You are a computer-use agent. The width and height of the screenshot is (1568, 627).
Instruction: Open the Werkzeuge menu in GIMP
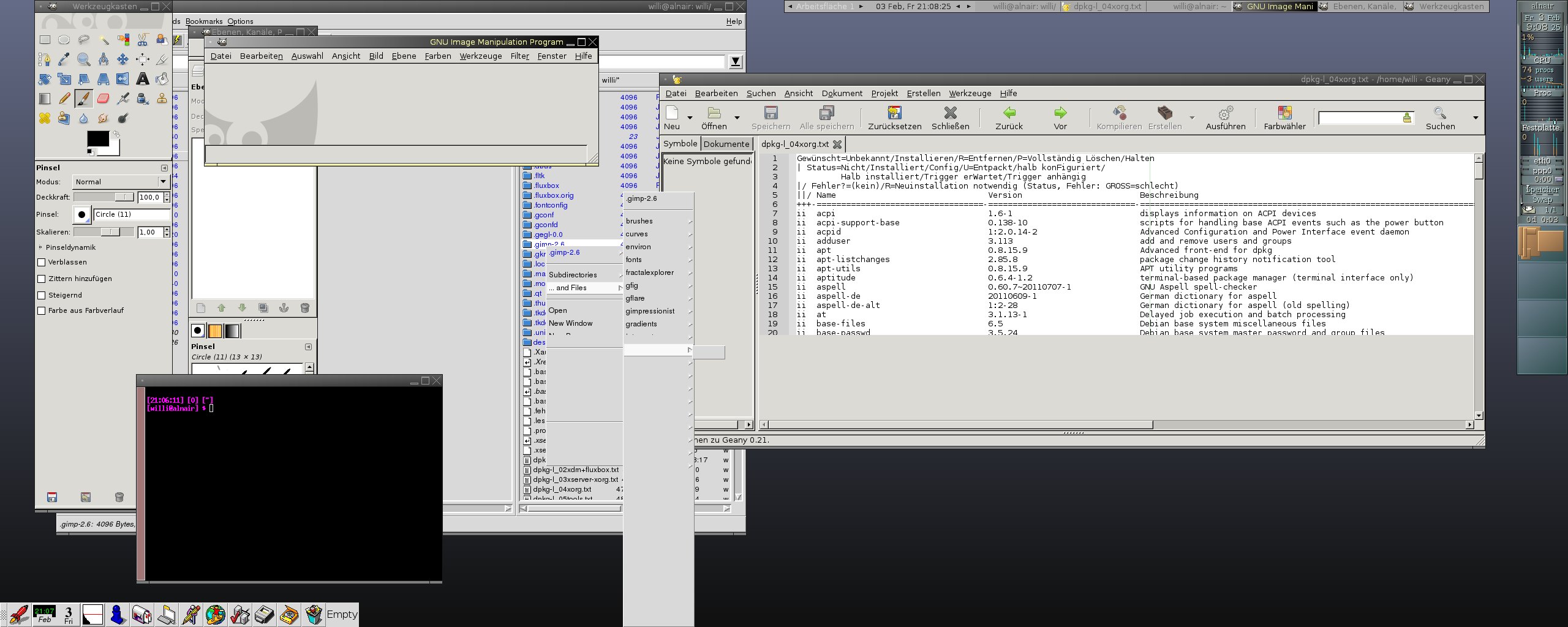[x=481, y=56]
